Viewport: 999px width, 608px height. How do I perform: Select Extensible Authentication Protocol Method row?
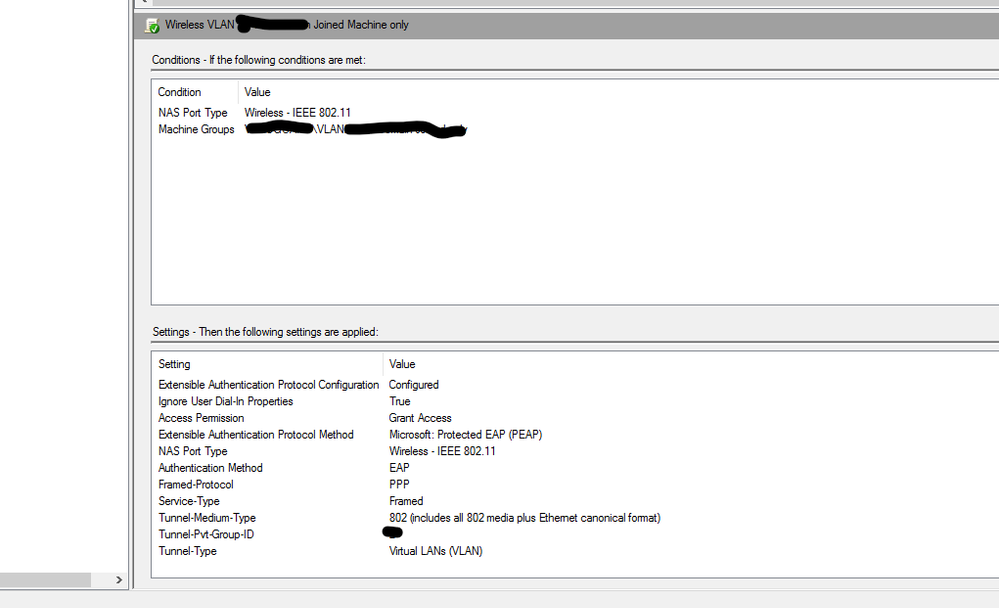pyautogui.click(x=256, y=435)
